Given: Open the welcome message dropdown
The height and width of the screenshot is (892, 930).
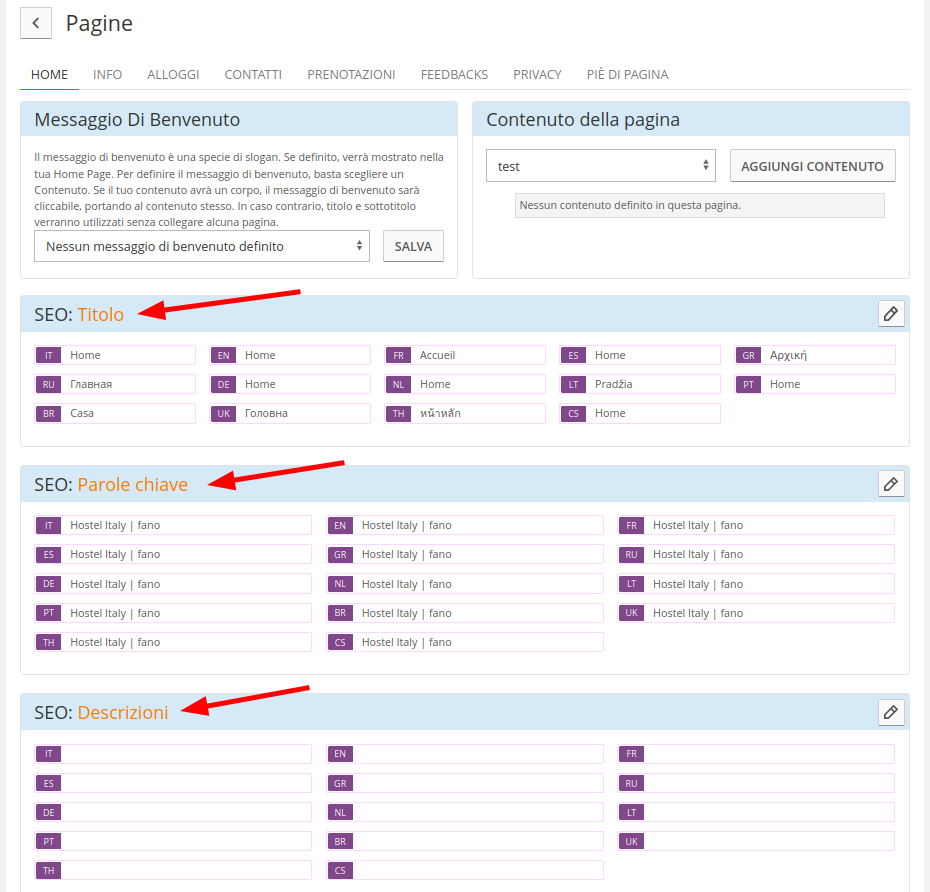Looking at the screenshot, I should click(x=201, y=246).
